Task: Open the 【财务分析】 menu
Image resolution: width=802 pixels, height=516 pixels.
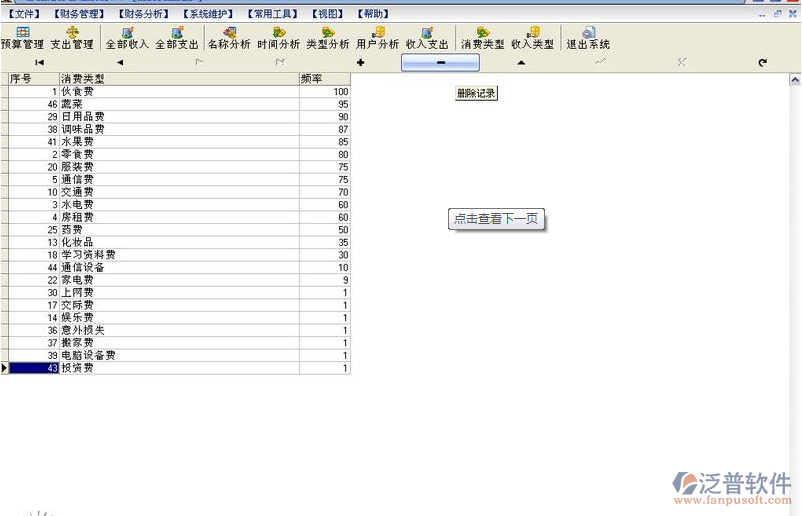Action: pos(142,14)
